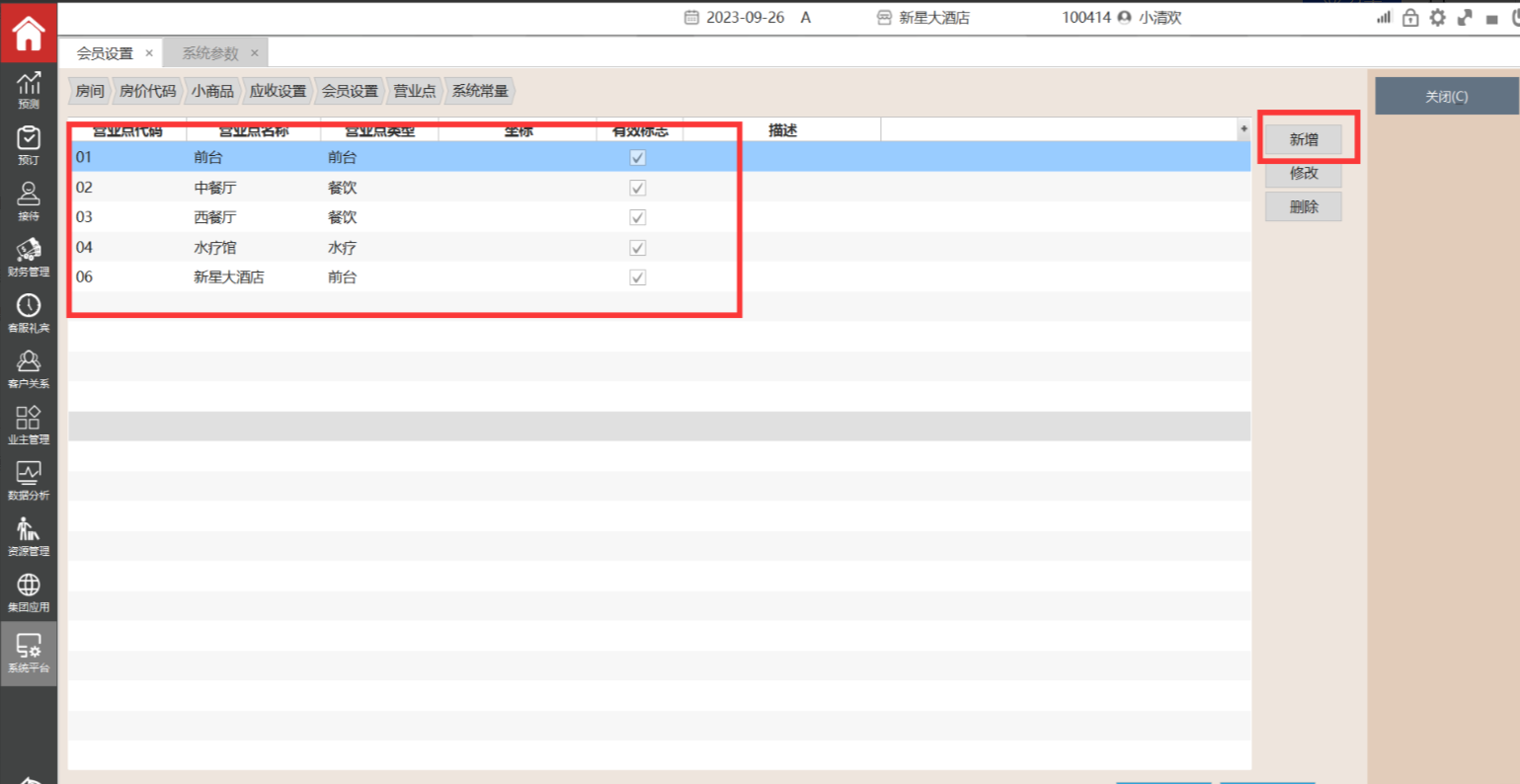Open 业主管理 owner management module
This screenshot has width=1520, height=784.
[x=29, y=425]
